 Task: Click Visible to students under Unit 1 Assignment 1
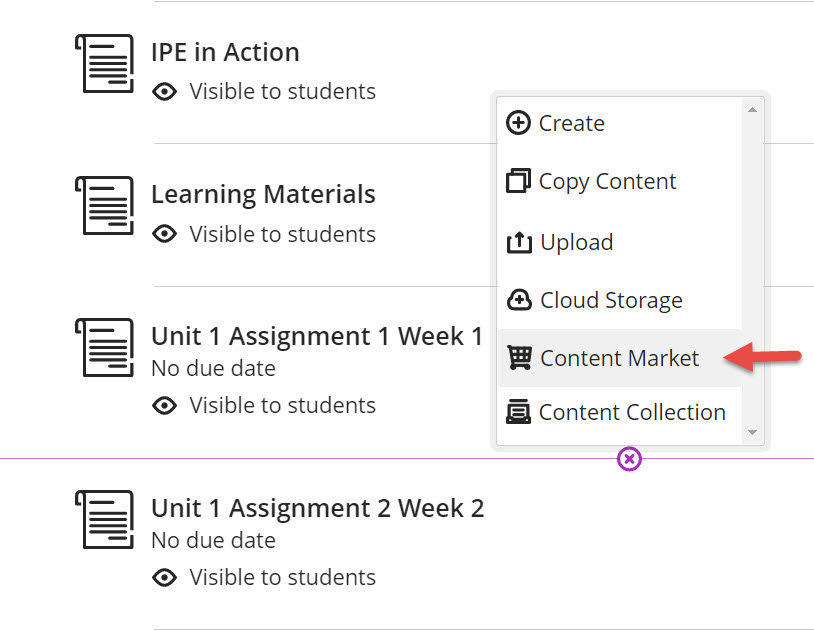(282, 405)
